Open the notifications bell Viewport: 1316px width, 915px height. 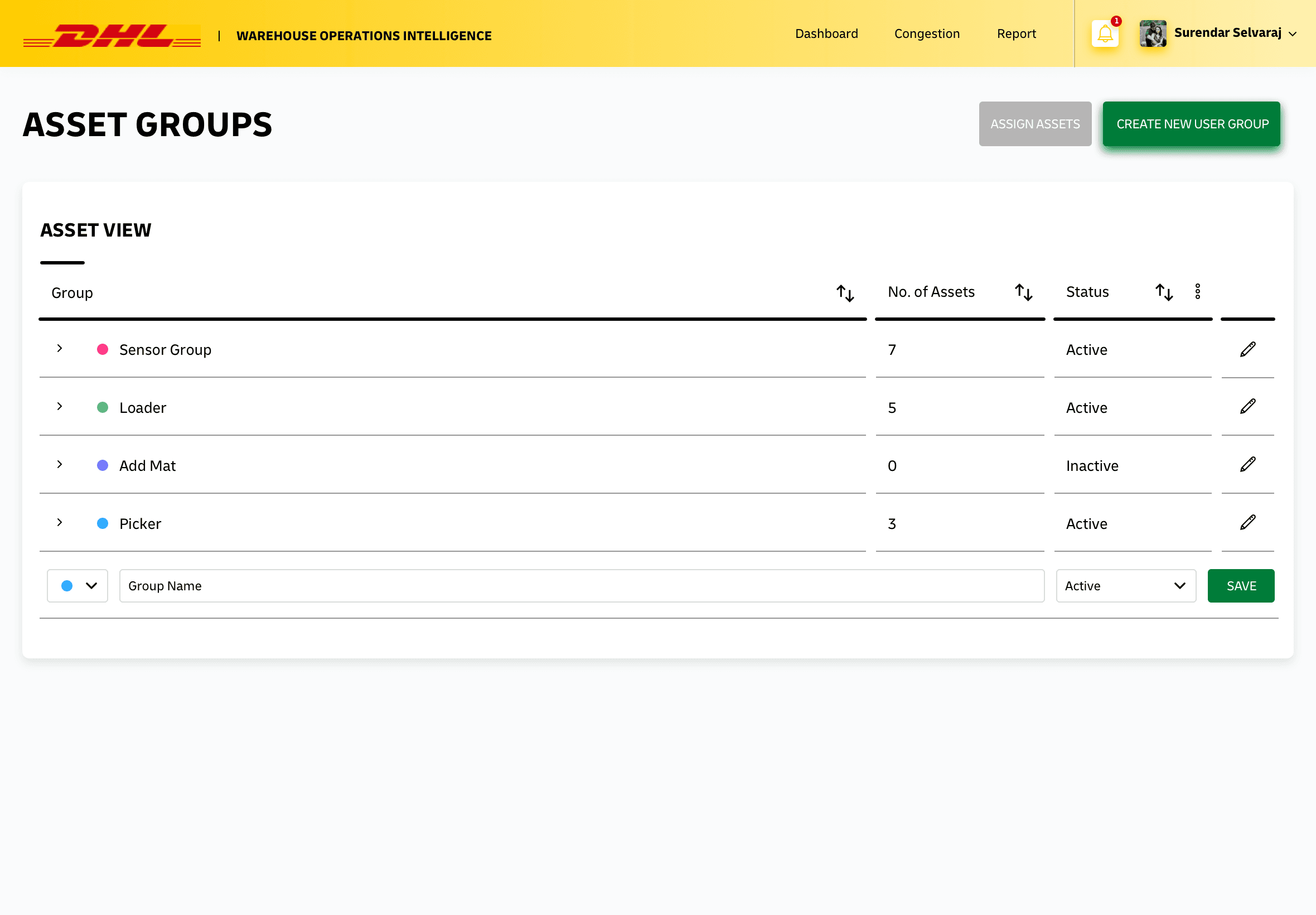tap(1105, 35)
